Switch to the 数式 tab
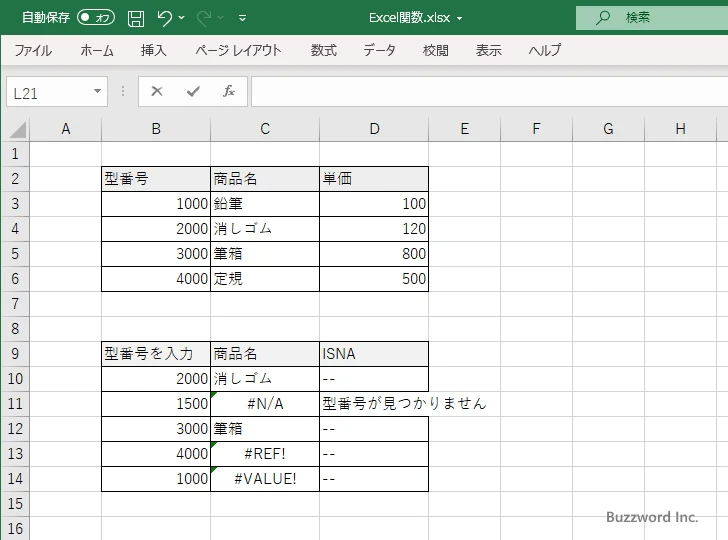728x540 pixels. click(x=324, y=50)
